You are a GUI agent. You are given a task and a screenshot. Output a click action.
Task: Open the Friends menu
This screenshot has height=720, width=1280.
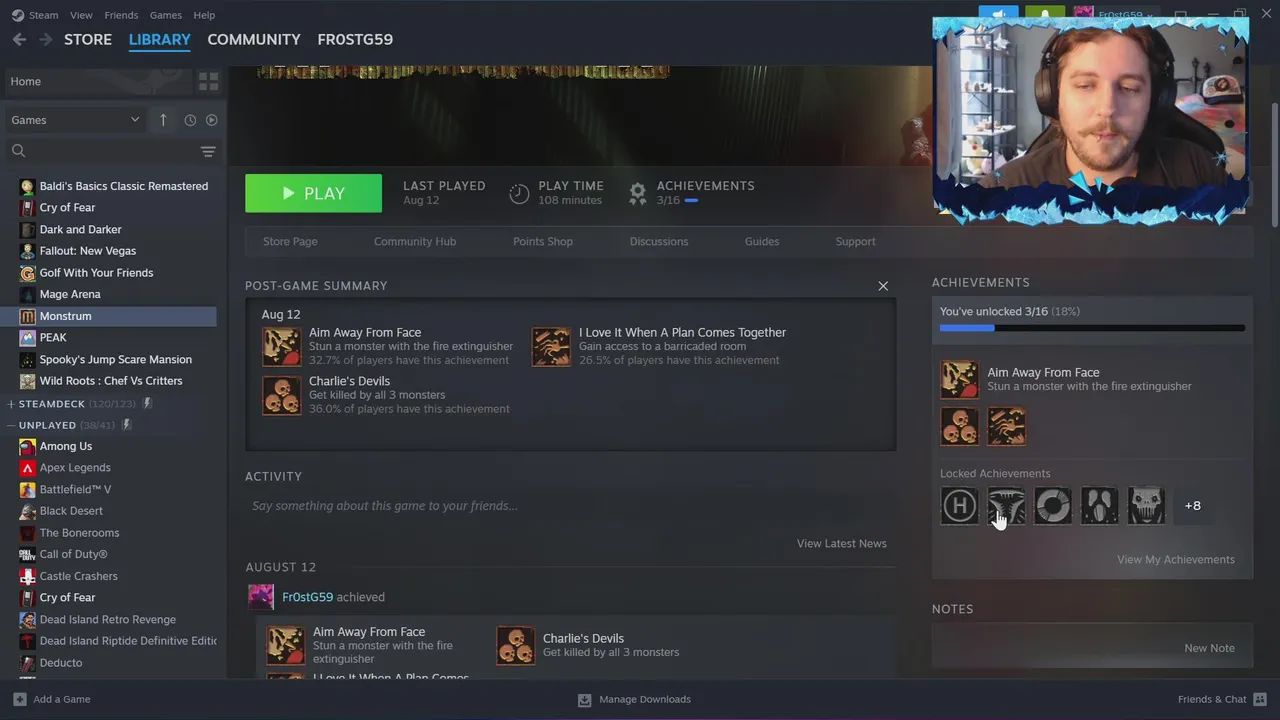(x=121, y=15)
